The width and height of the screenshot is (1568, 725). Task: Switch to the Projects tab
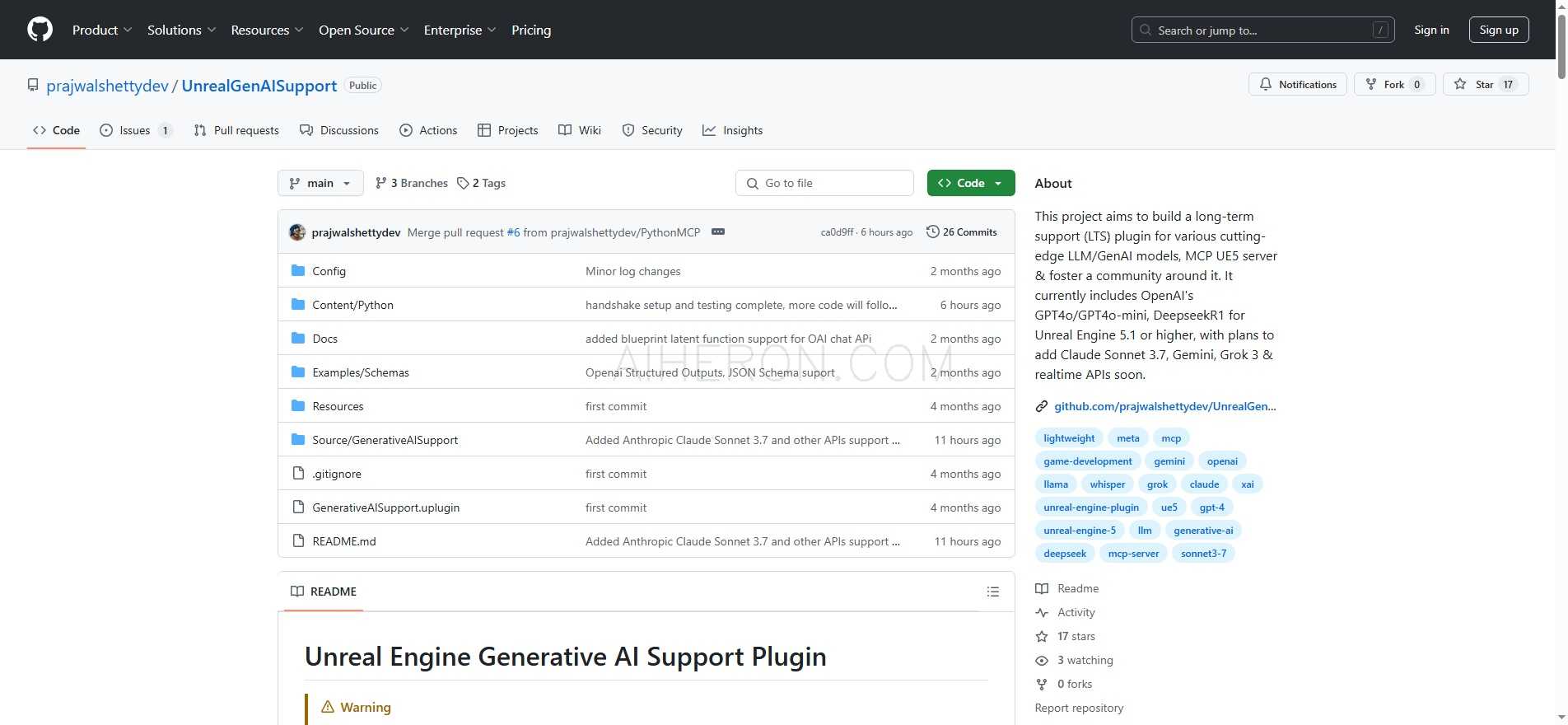pyautogui.click(x=508, y=130)
